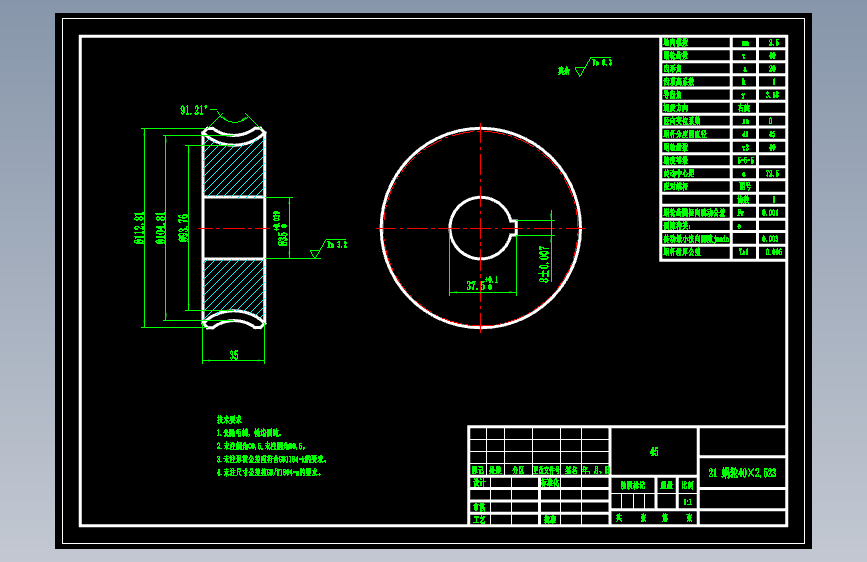The image size is (867, 562).
Task: Click the '右旋' helix direction cell
Action: [x=745, y=108]
